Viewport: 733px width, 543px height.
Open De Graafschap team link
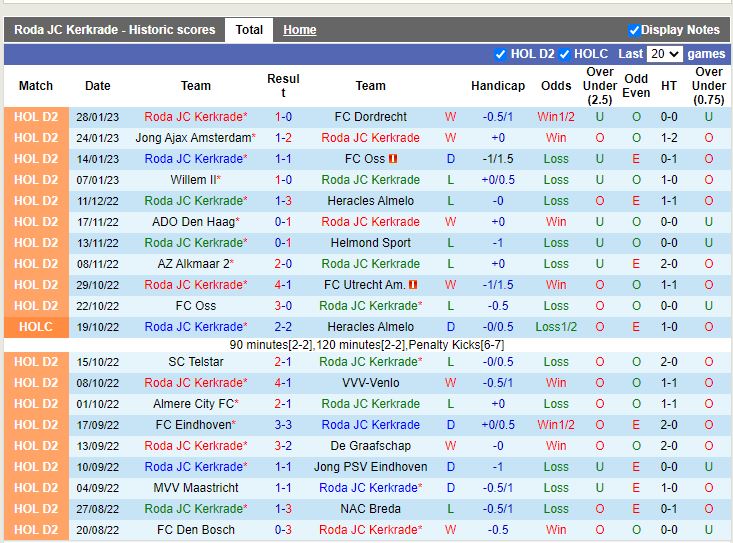point(371,446)
